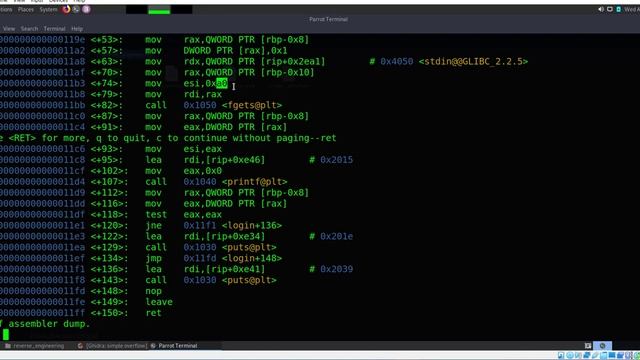
Task: Click 'leave' instruction at +149
Action: tap(159, 302)
